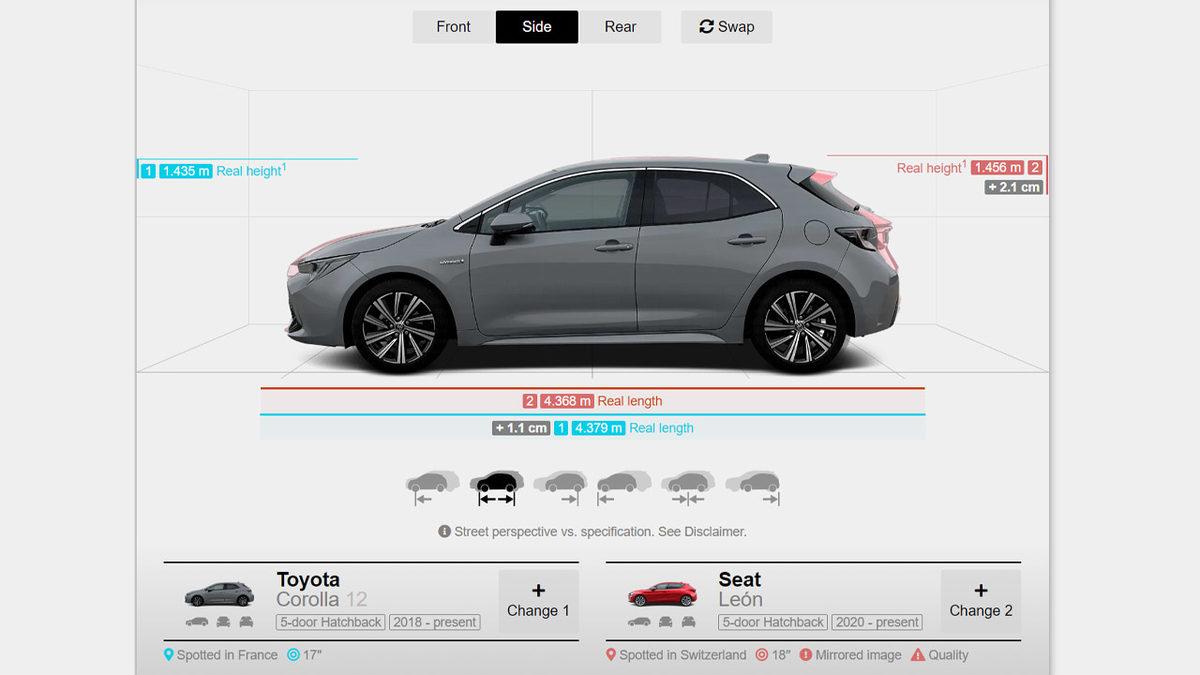Click the 2018 - present tag for Corolla
The height and width of the screenshot is (675, 1200).
(434, 622)
